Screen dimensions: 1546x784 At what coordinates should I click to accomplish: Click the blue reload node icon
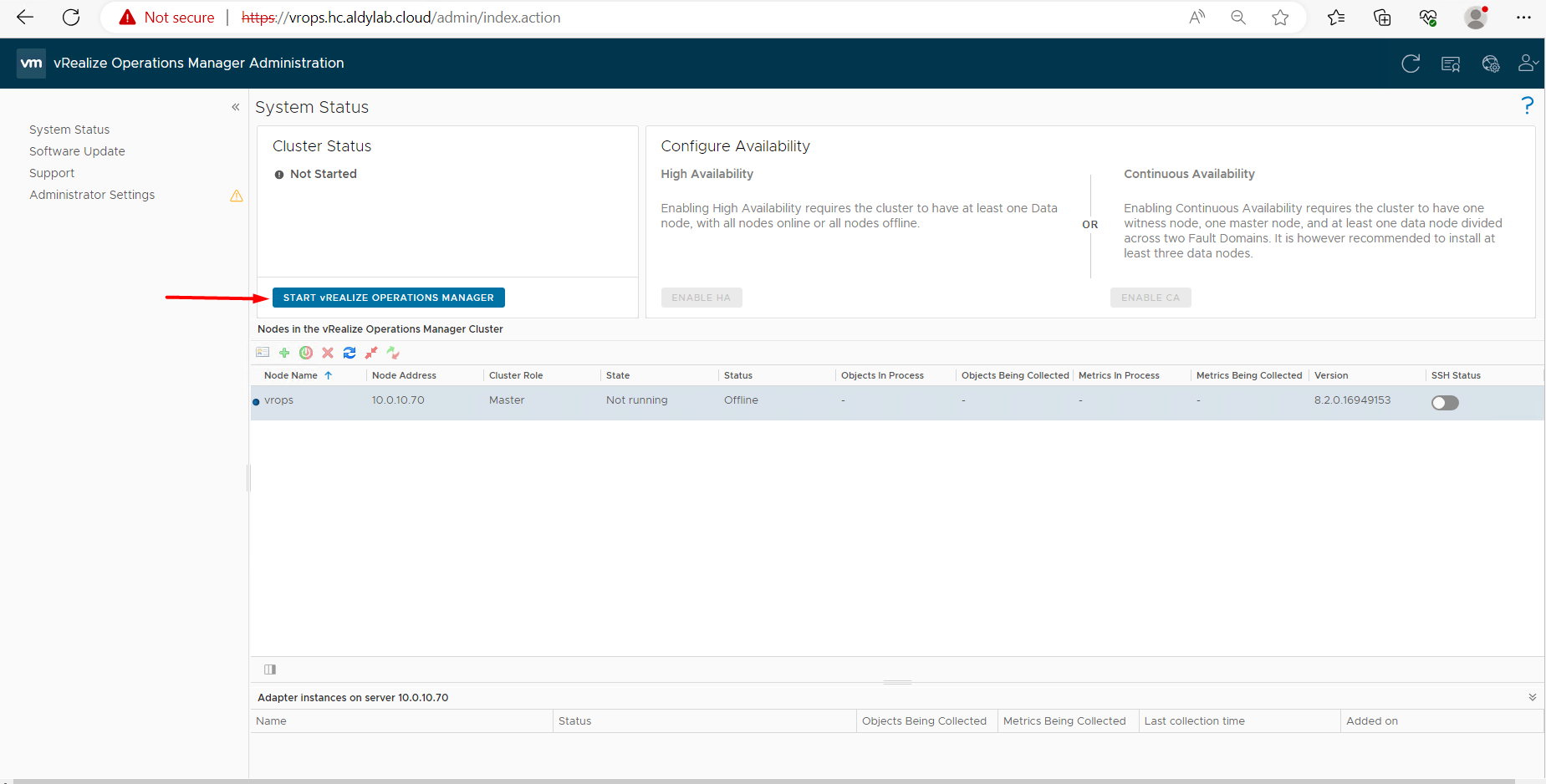350,353
